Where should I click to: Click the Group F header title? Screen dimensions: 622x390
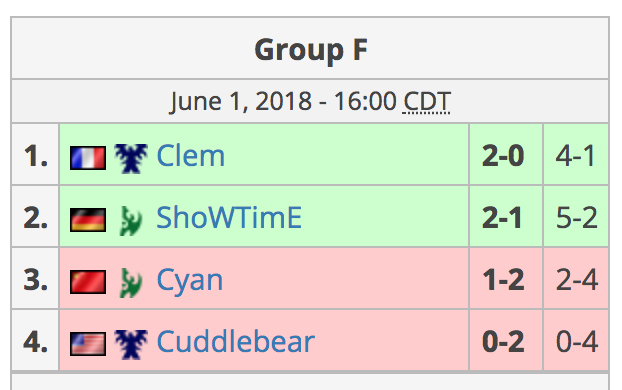(311, 50)
